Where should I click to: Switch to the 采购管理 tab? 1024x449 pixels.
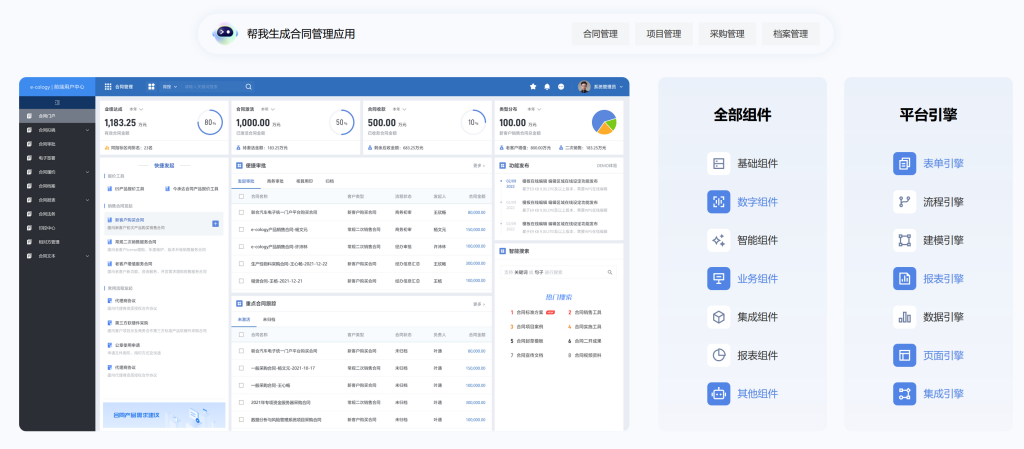pos(721,34)
